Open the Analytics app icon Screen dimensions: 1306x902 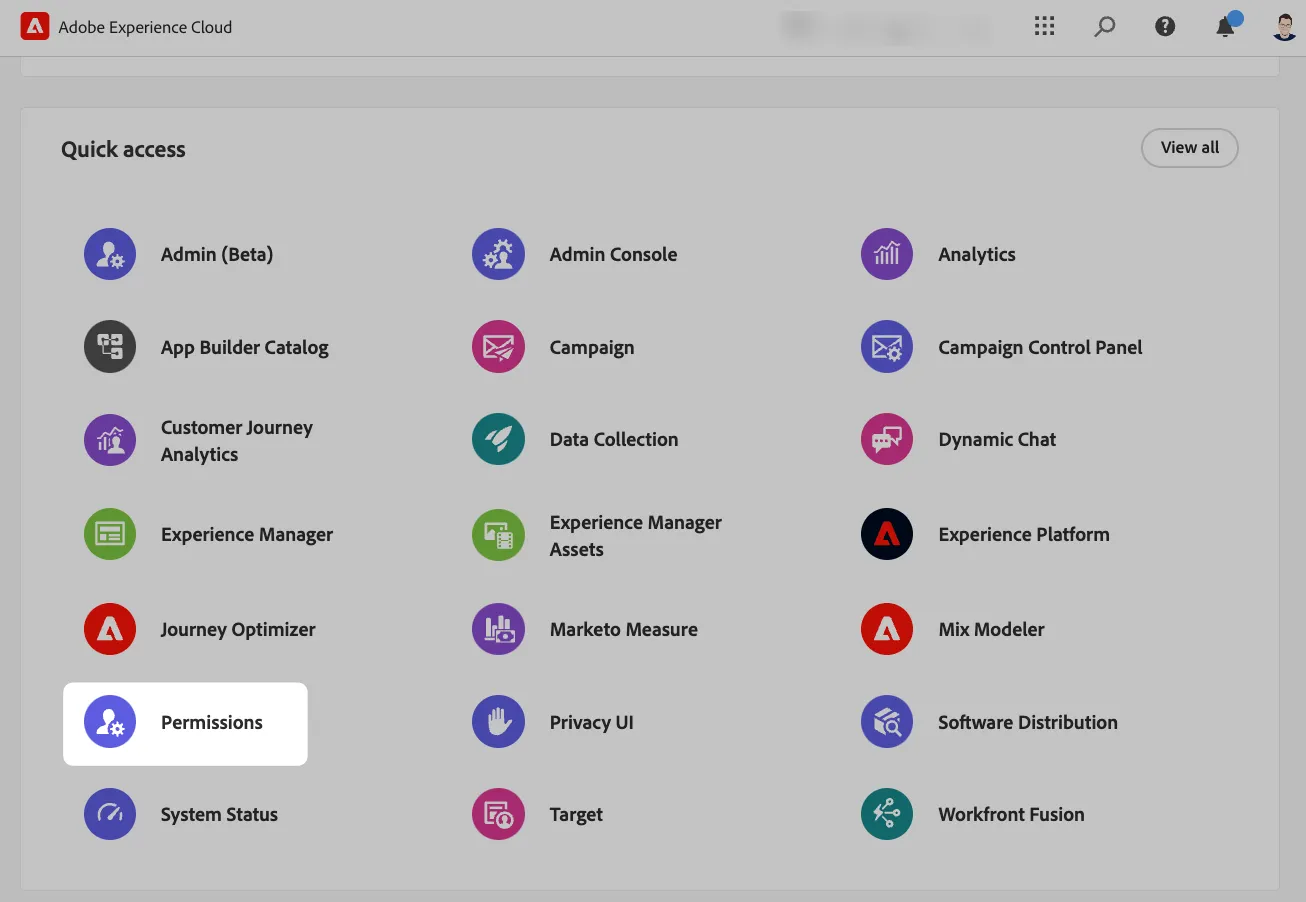pyautogui.click(x=887, y=254)
